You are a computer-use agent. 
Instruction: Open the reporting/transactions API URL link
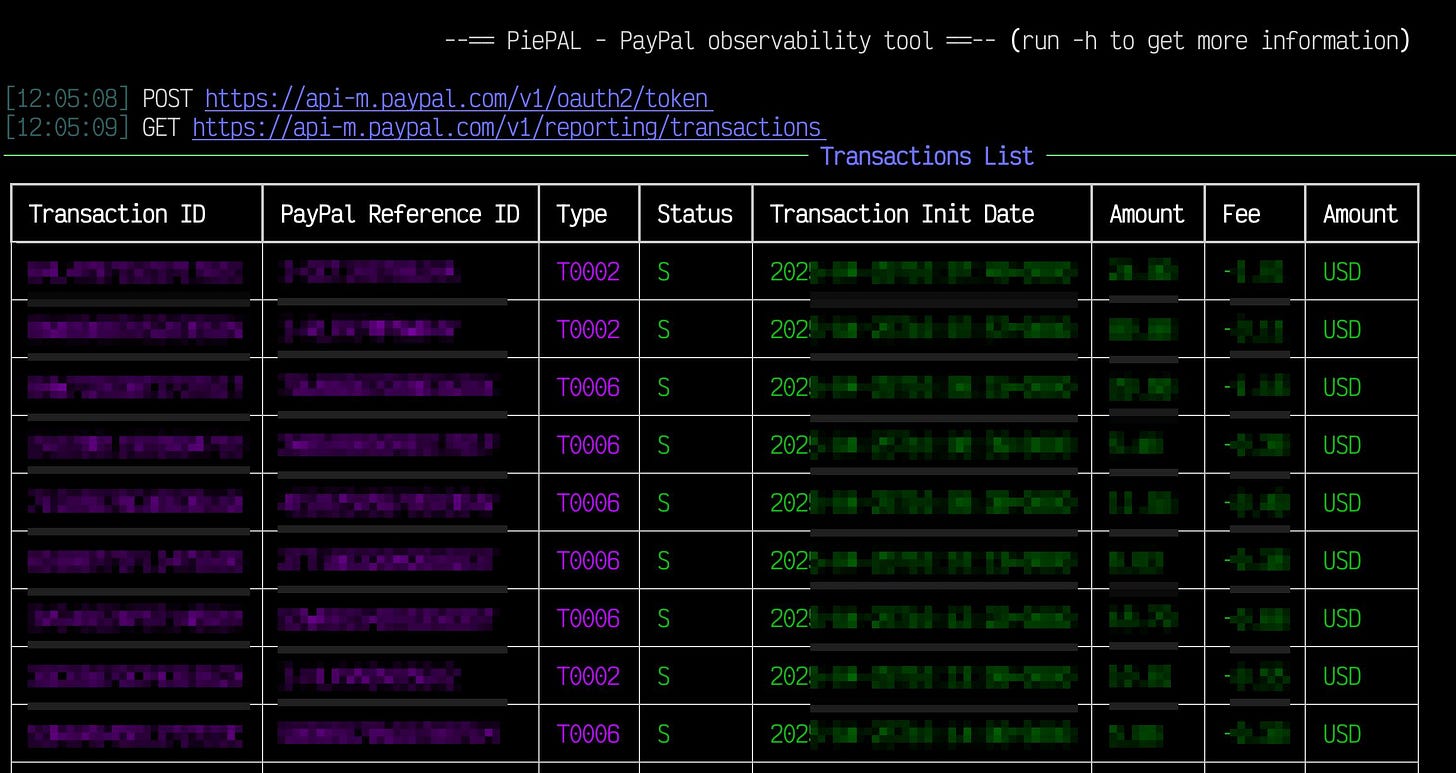pyautogui.click(x=508, y=128)
